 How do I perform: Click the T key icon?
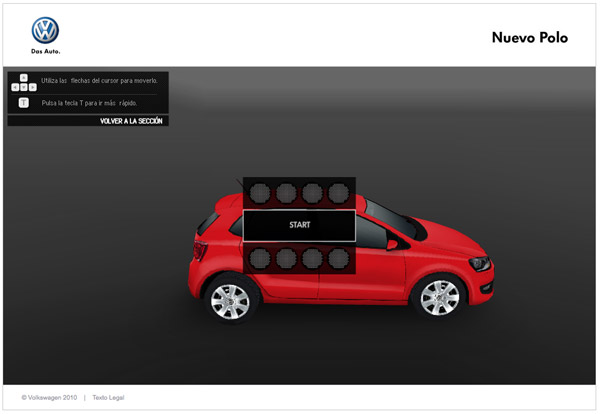tap(24, 103)
